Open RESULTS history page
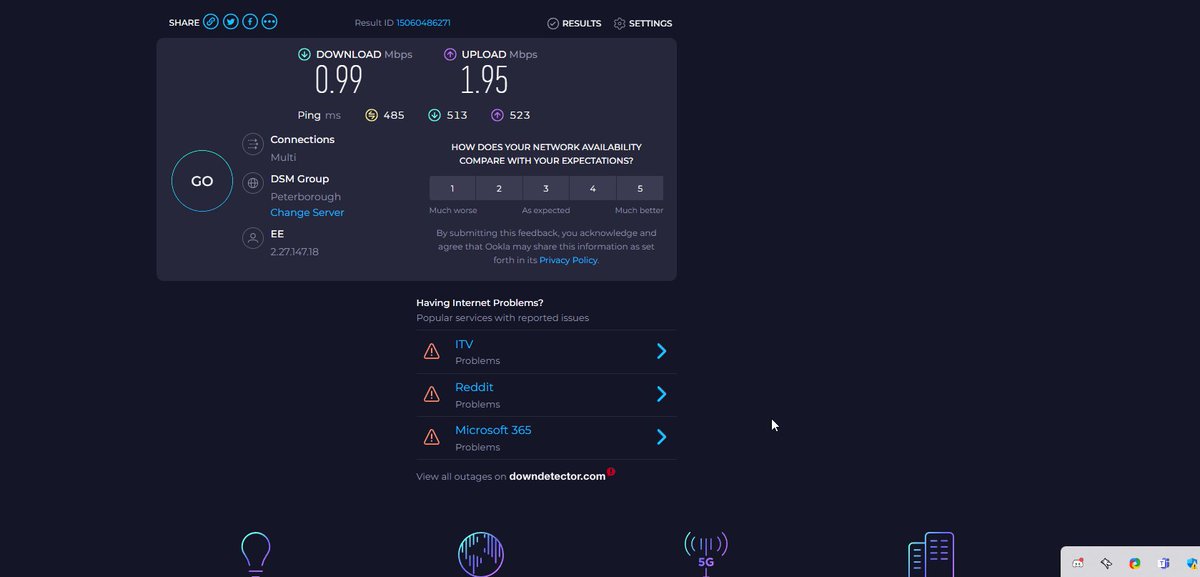Viewport: 1200px width, 577px height. point(574,23)
